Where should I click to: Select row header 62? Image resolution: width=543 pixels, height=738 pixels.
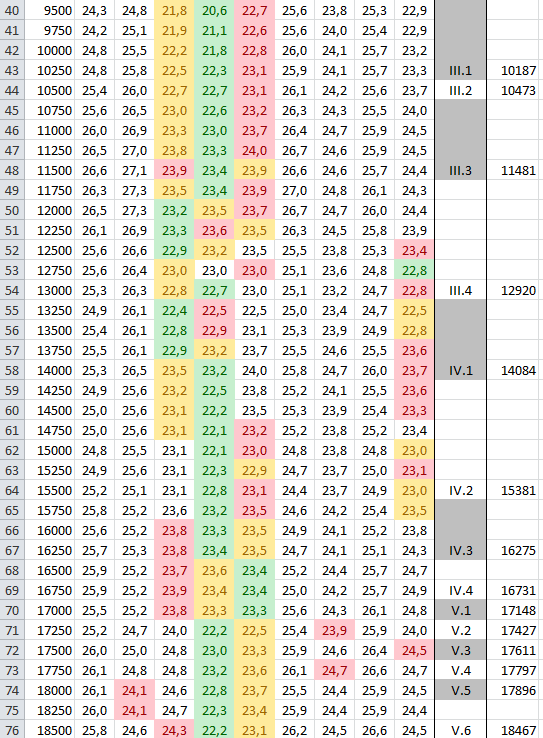click(12, 450)
